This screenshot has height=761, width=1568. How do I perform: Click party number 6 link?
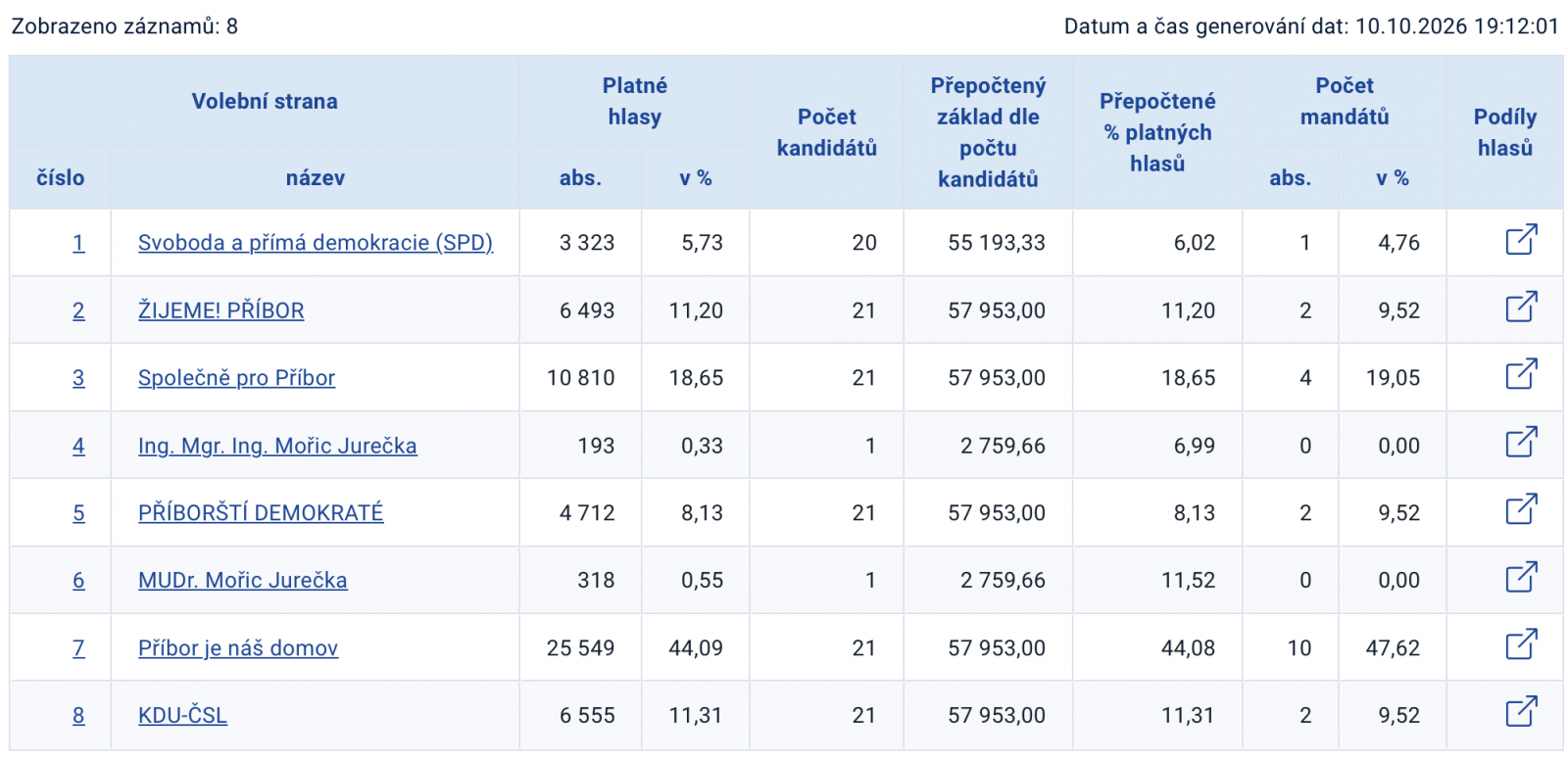[x=78, y=581]
